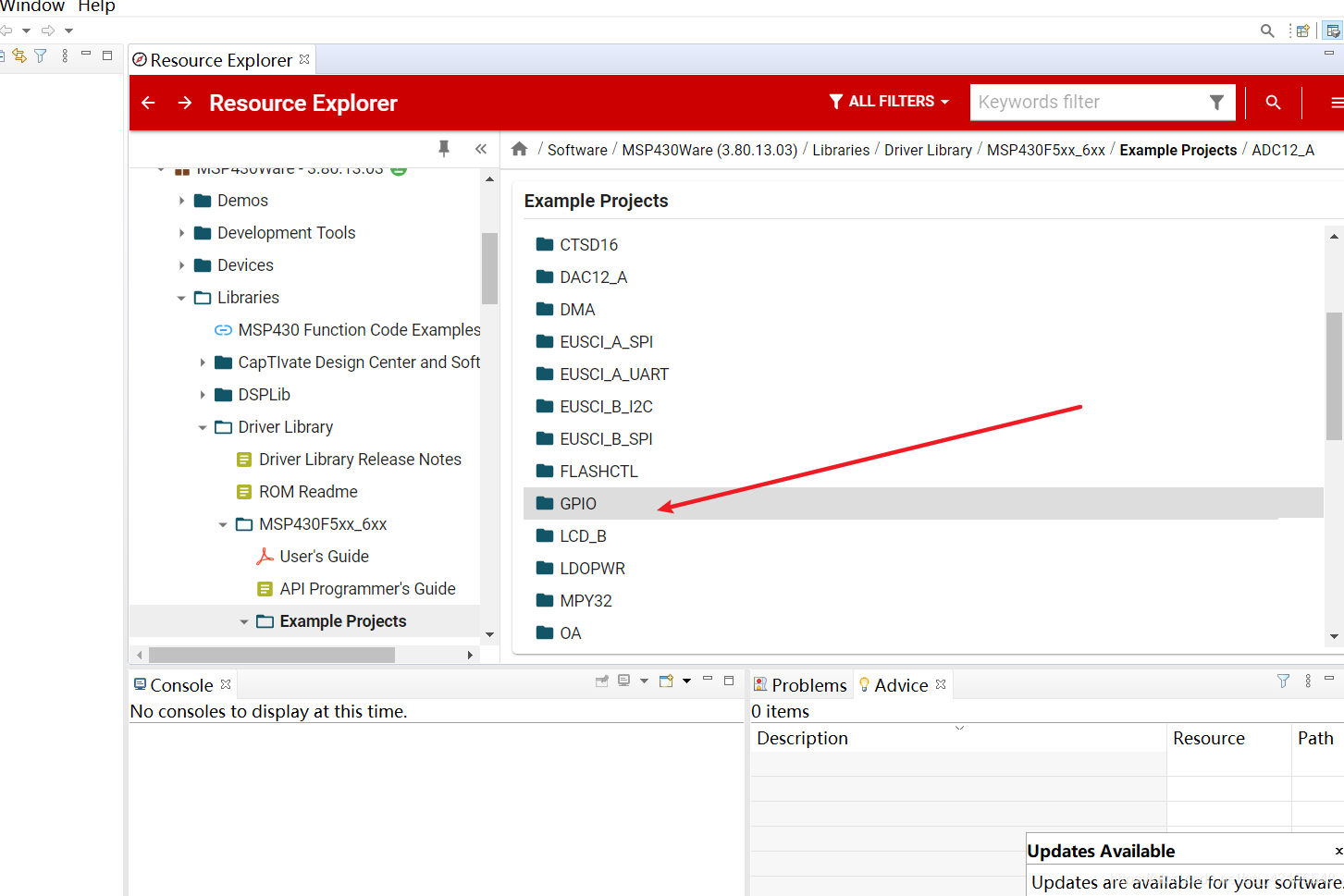This screenshot has width=1344, height=896.
Task: Open the Window menu
Action: pyautogui.click(x=32, y=6)
